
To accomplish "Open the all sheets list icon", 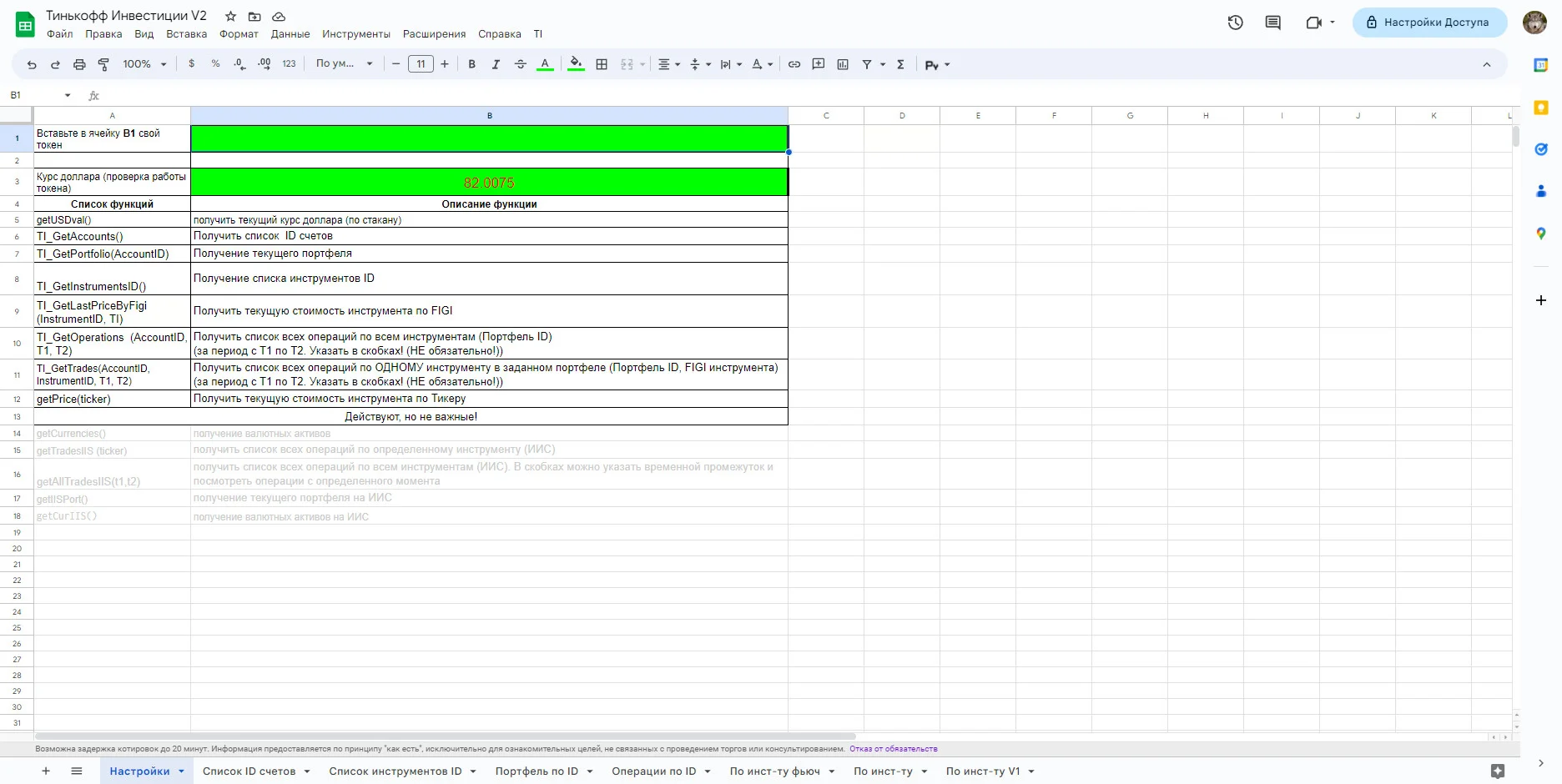I will [77, 771].
